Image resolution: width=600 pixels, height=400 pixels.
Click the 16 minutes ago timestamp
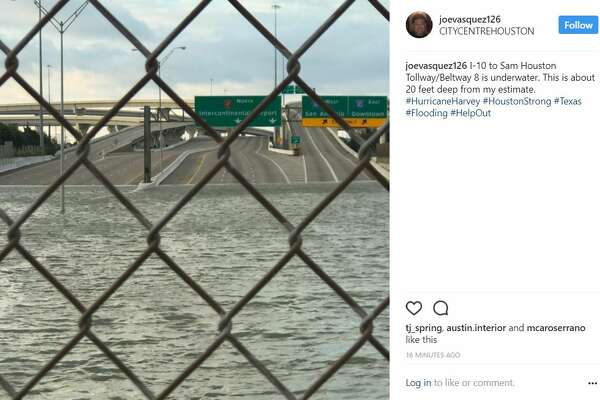(x=433, y=355)
